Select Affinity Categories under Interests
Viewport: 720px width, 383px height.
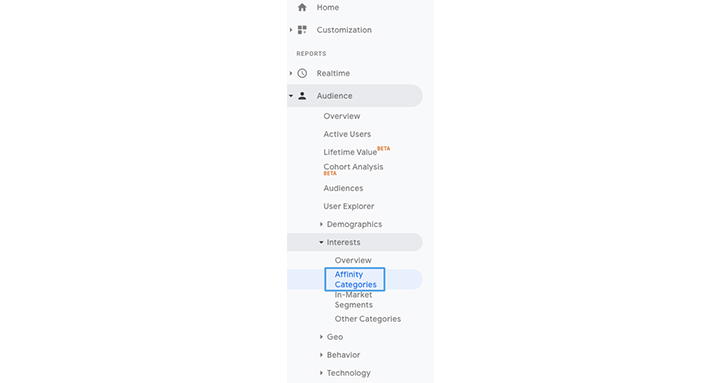[x=355, y=279]
